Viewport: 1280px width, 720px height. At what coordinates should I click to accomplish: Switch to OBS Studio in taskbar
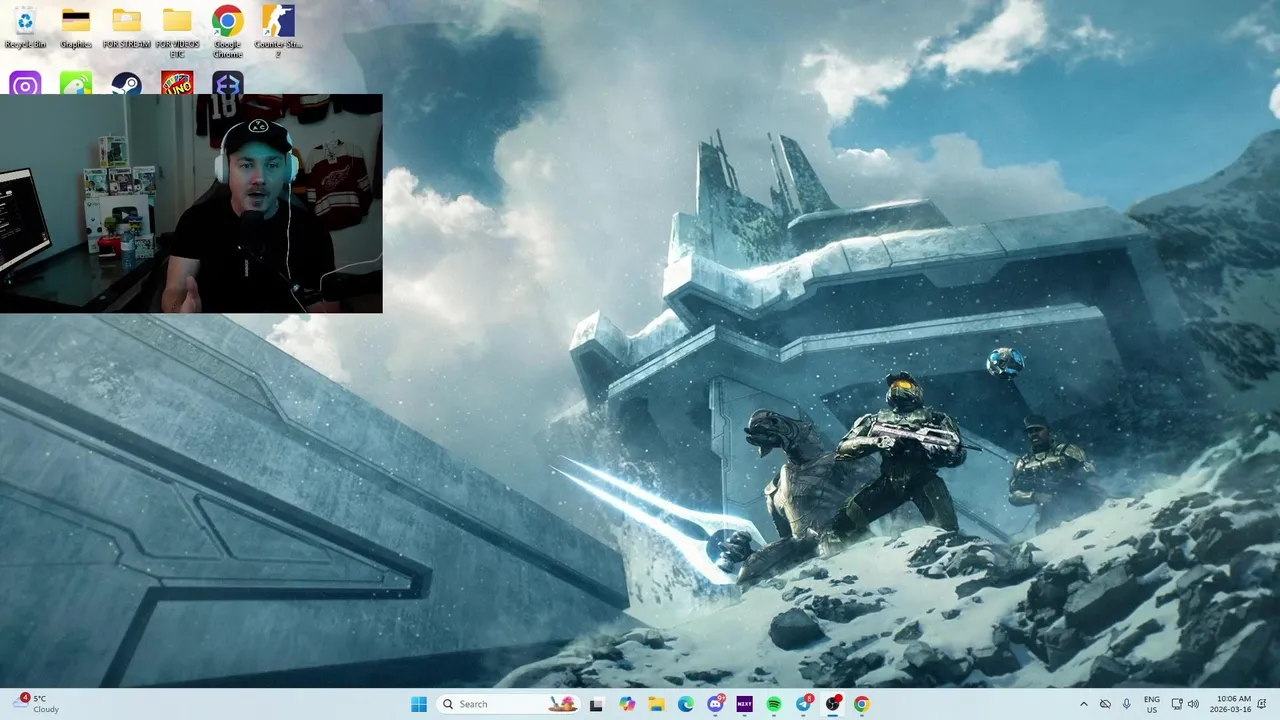point(833,704)
